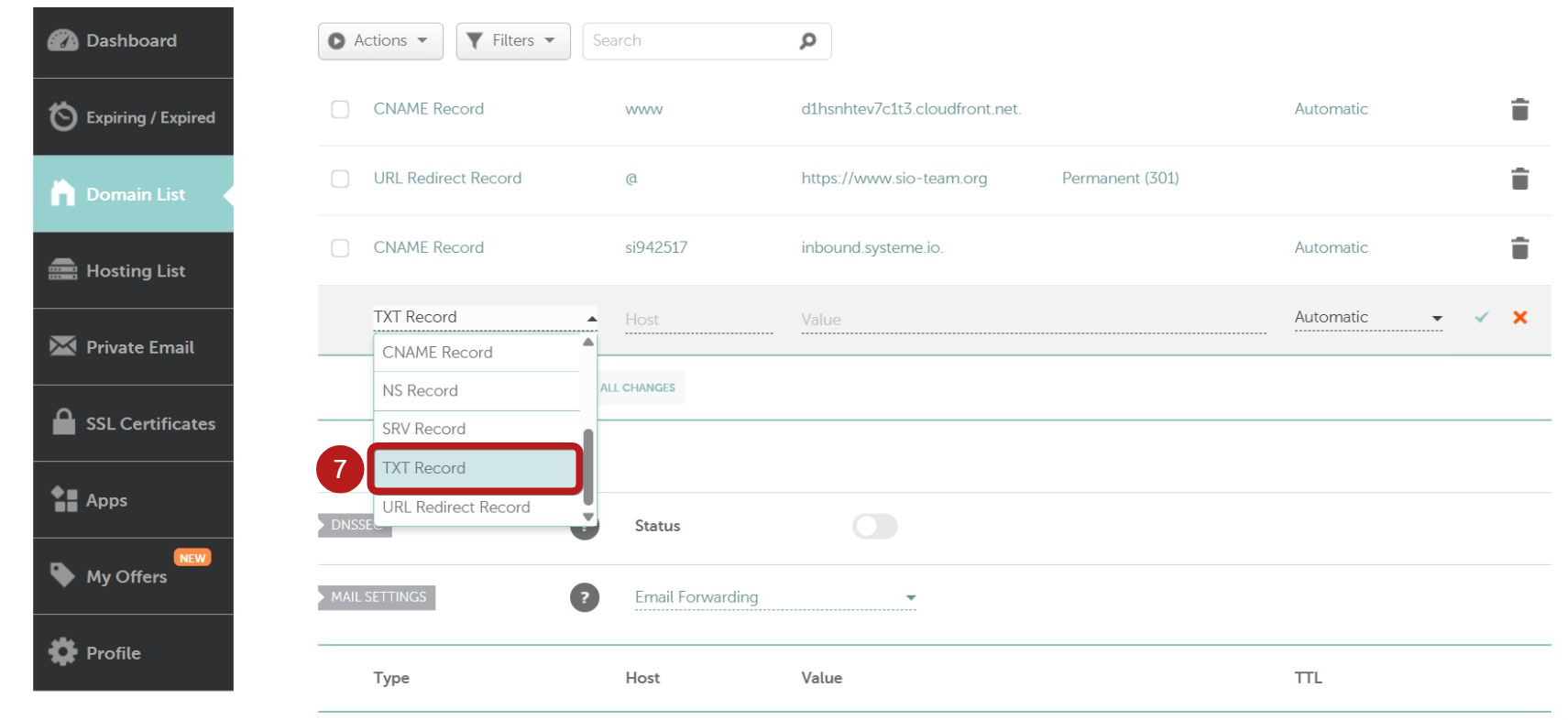Click the Domain List house icon
Screen dimensions: 1568x720
(x=62, y=192)
